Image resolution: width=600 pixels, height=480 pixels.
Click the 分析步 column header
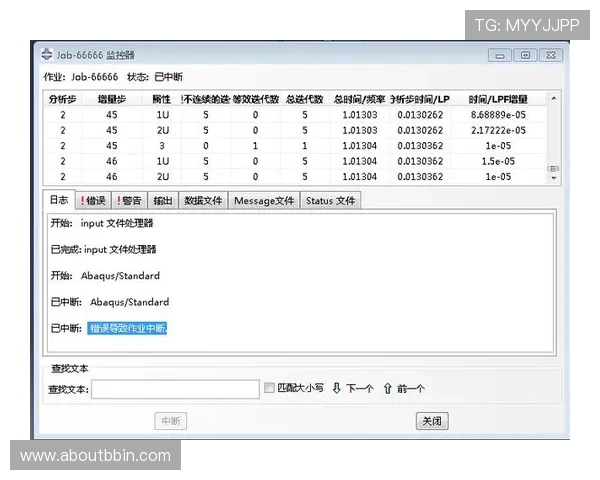[63, 100]
